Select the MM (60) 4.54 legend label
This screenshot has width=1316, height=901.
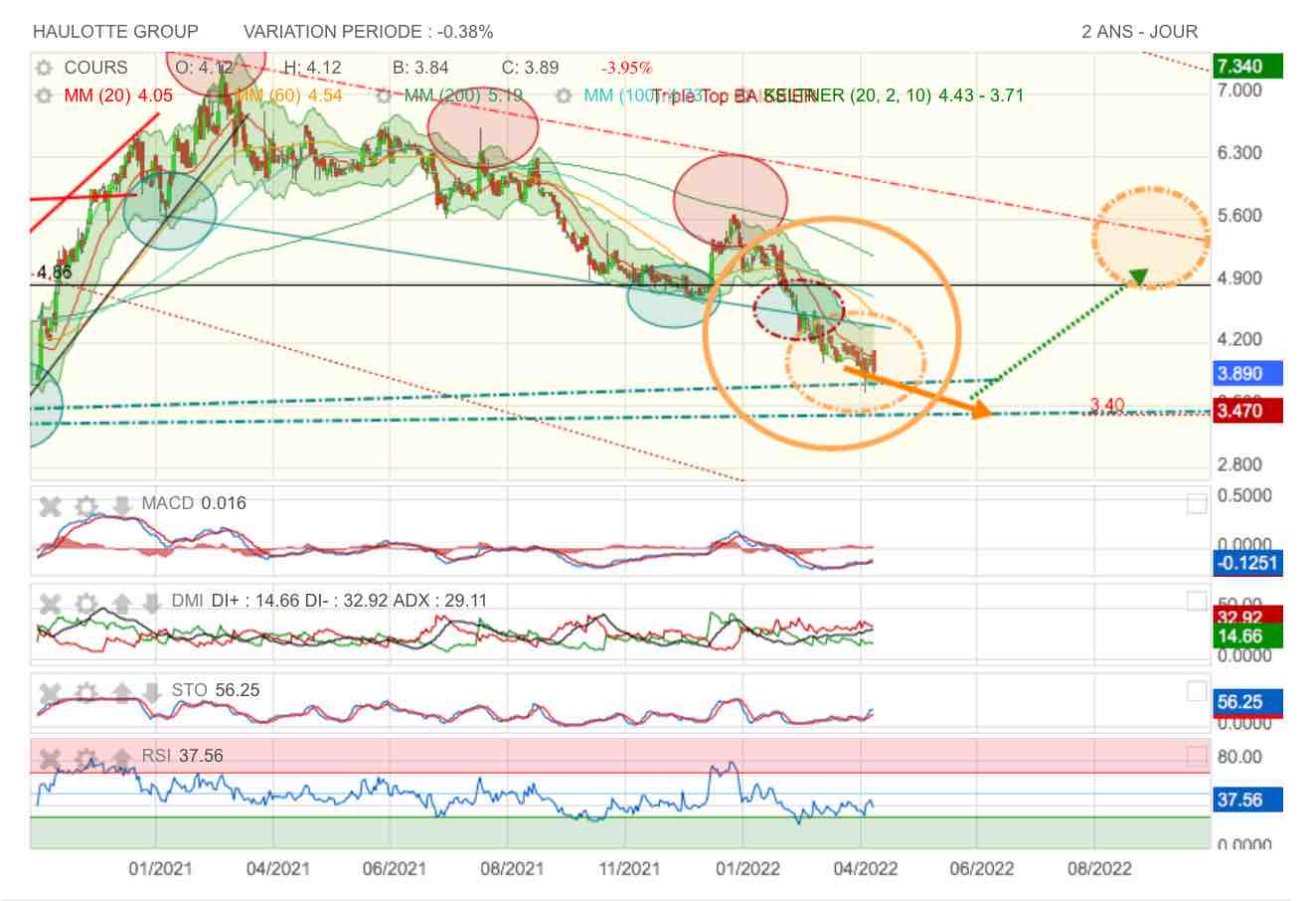pyautogui.click(x=290, y=95)
